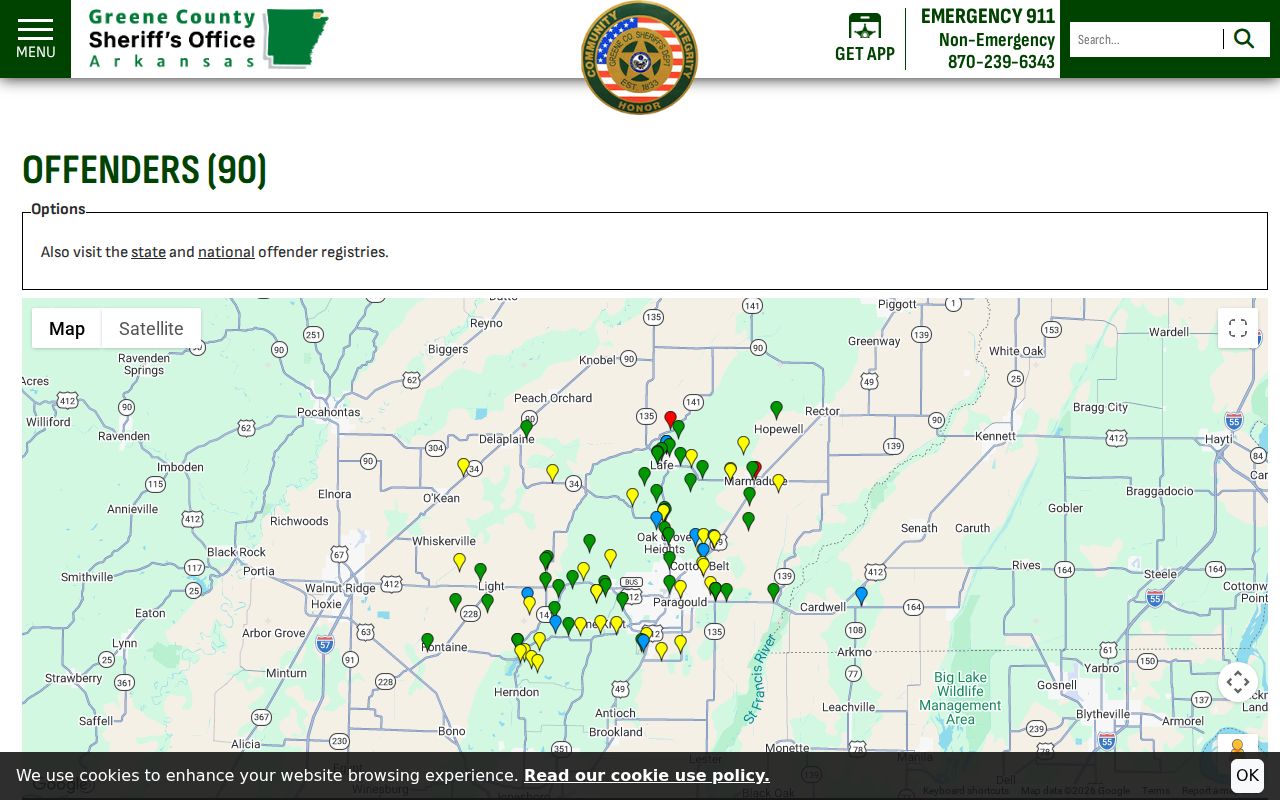Viewport: 1280px width, 800px height.
Task: Call the non-emergency number 870-239-6343
Action: click(x=1001, y=61)
